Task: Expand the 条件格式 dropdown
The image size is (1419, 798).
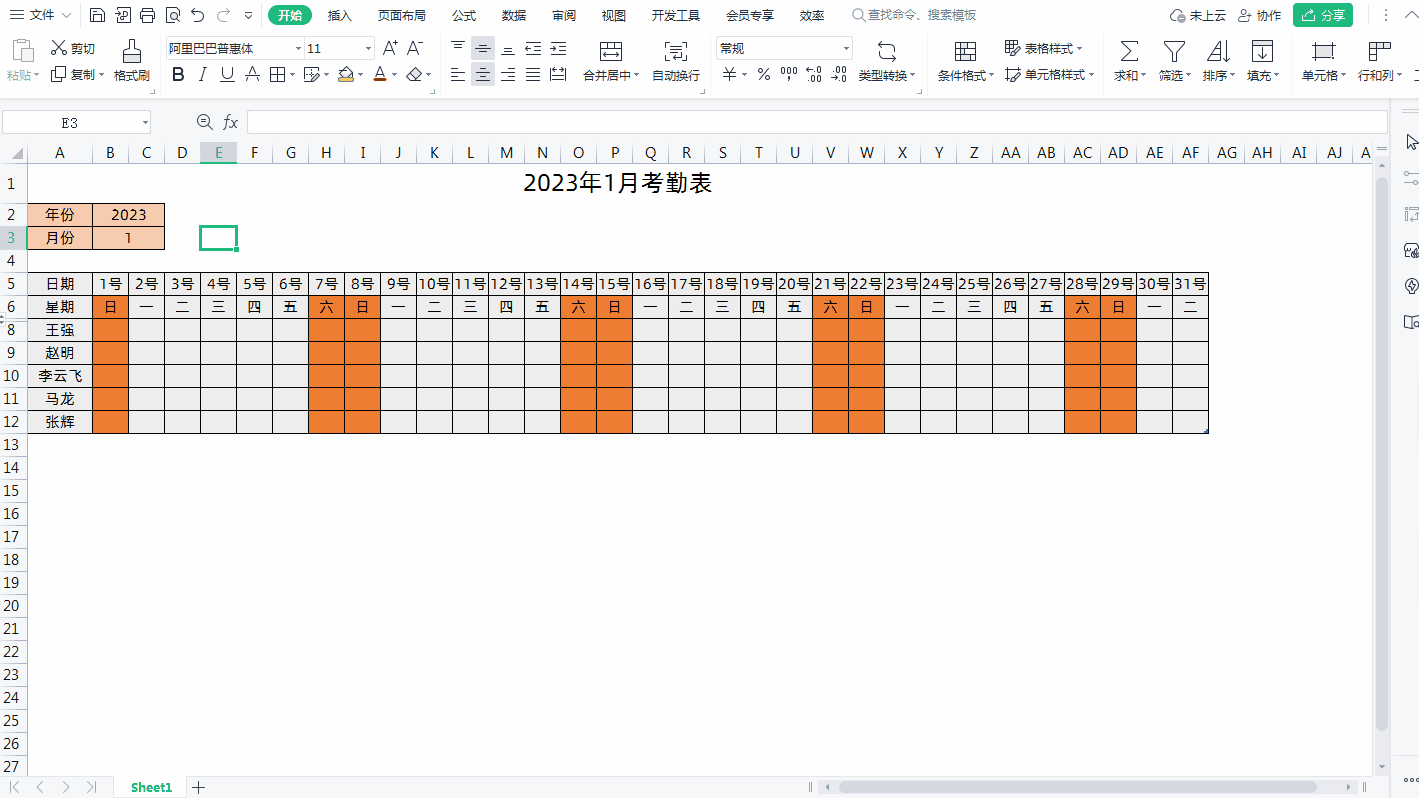Action: pos(991,75)
